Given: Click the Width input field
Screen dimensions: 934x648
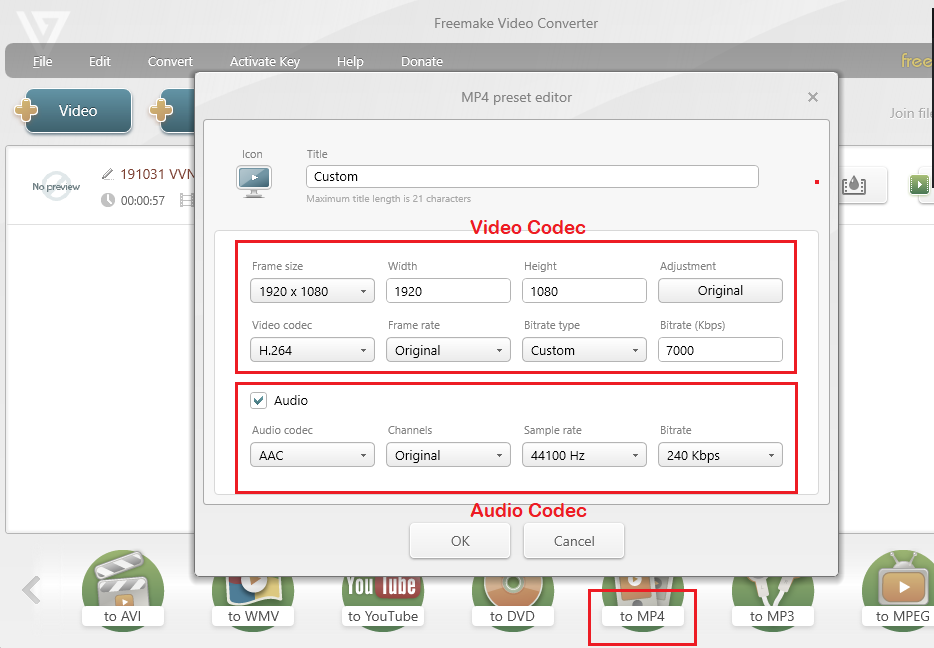Looking at the screenshot, I should coord(449,291).
